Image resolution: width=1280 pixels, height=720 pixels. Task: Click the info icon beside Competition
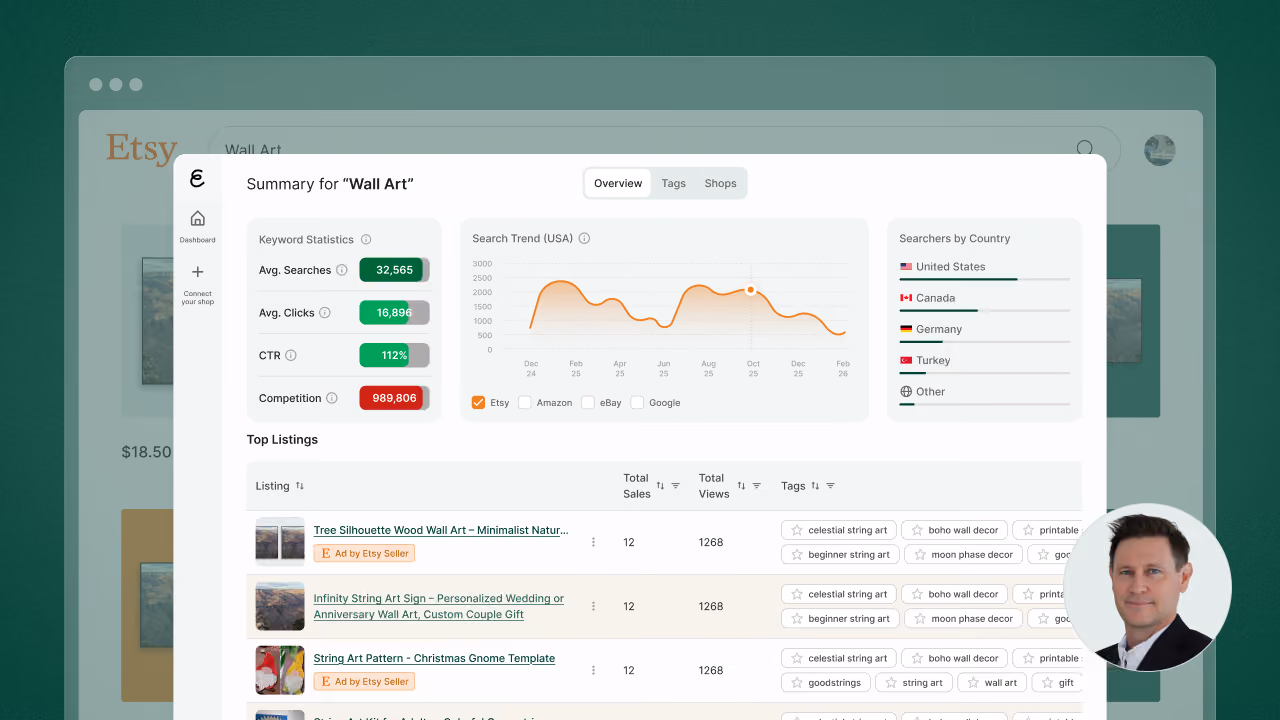point(332,398)
